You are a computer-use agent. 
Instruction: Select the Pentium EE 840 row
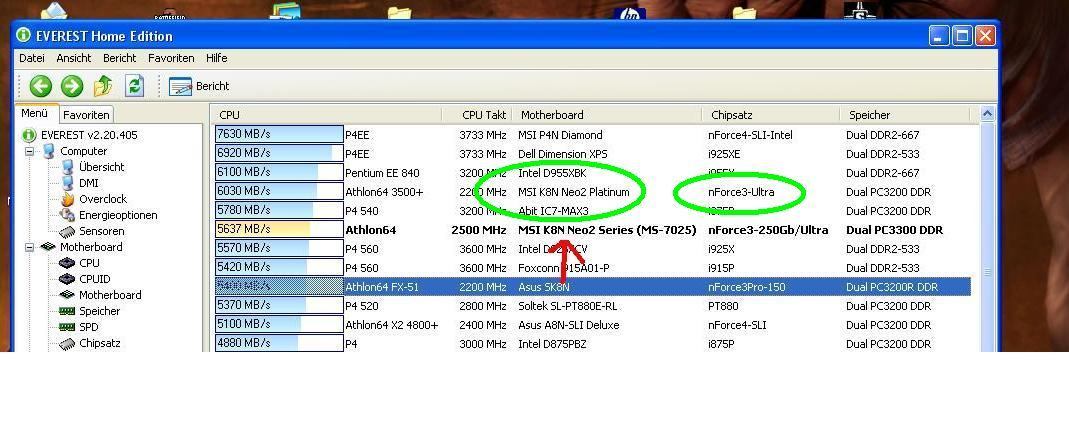click(x=592, y=173)
